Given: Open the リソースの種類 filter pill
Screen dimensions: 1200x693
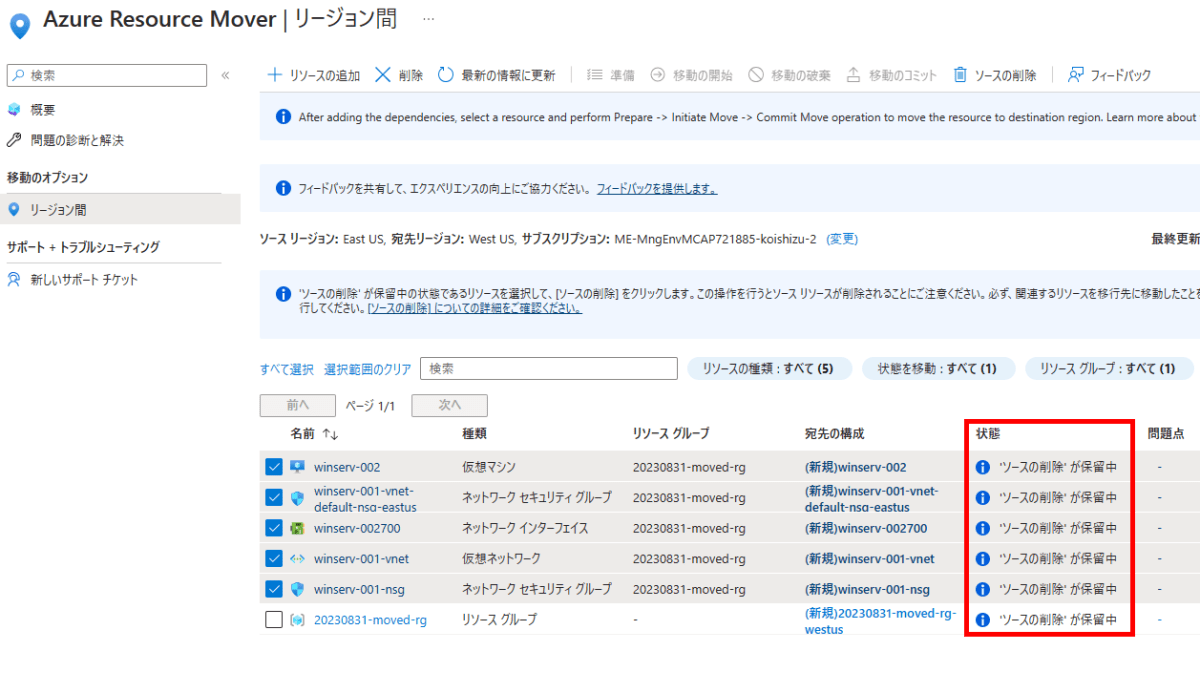Looking at the screenshot, I should (769, 369).
